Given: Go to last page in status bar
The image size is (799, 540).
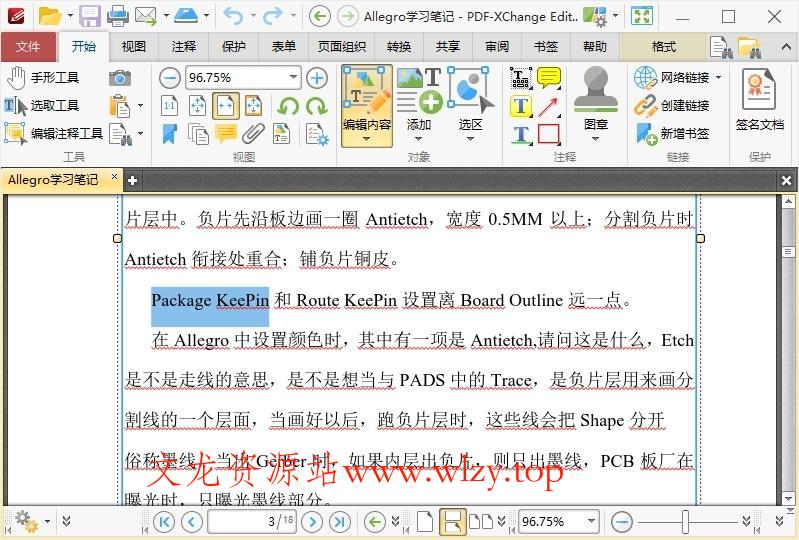Looking at the screenshot, I should [339, 522].
